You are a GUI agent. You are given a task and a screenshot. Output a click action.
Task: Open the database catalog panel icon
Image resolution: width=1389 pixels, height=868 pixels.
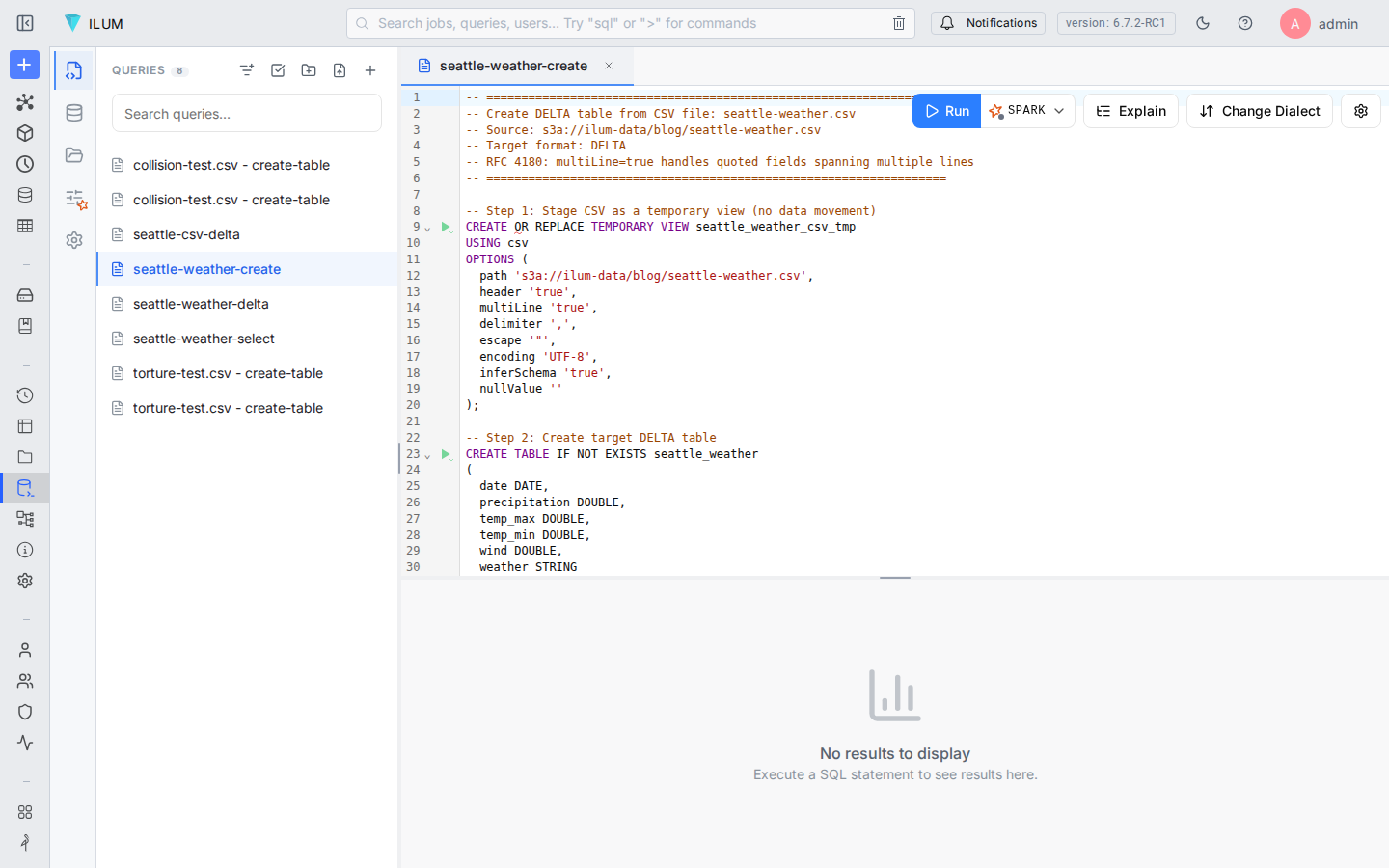point(74,113)
